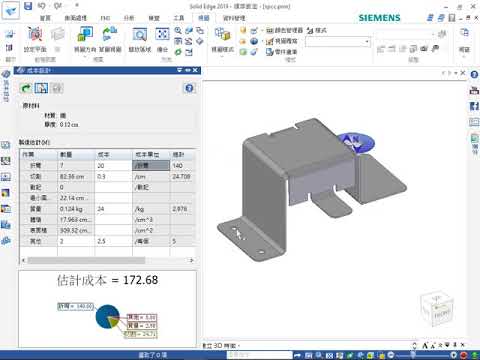The image size is (480, 360).
Task: Click the cost breakdown pie chart
Action: (107, 317)
